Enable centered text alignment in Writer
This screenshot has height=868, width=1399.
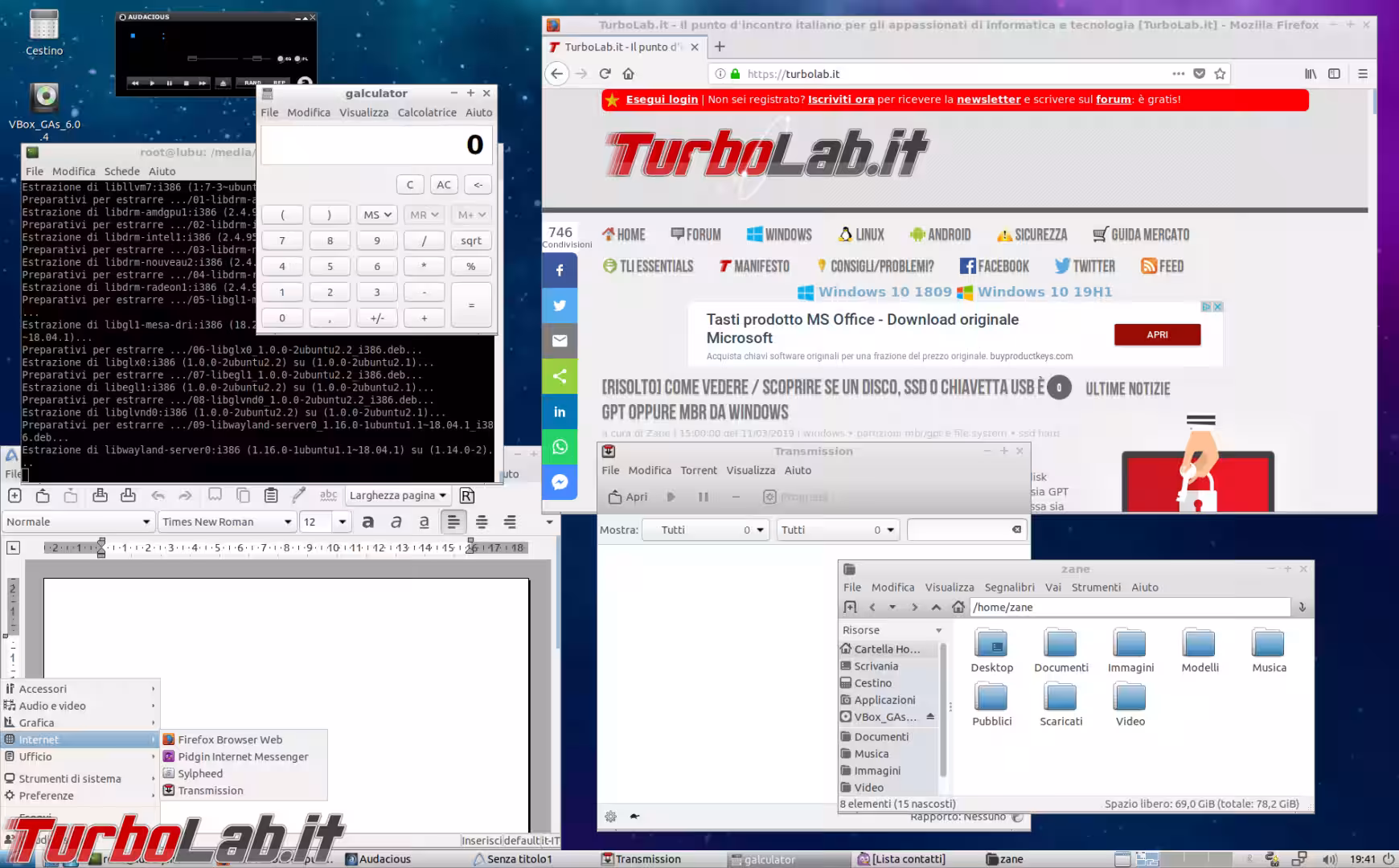[x=482, y=522]
